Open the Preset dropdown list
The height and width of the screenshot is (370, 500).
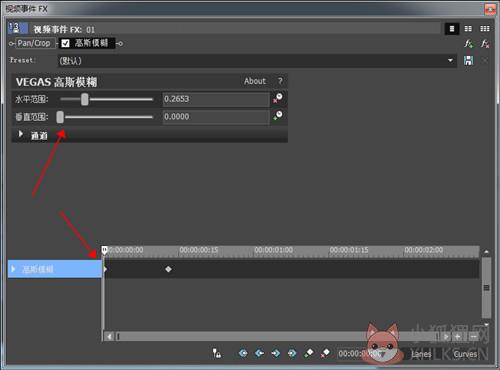coord(450,61)
